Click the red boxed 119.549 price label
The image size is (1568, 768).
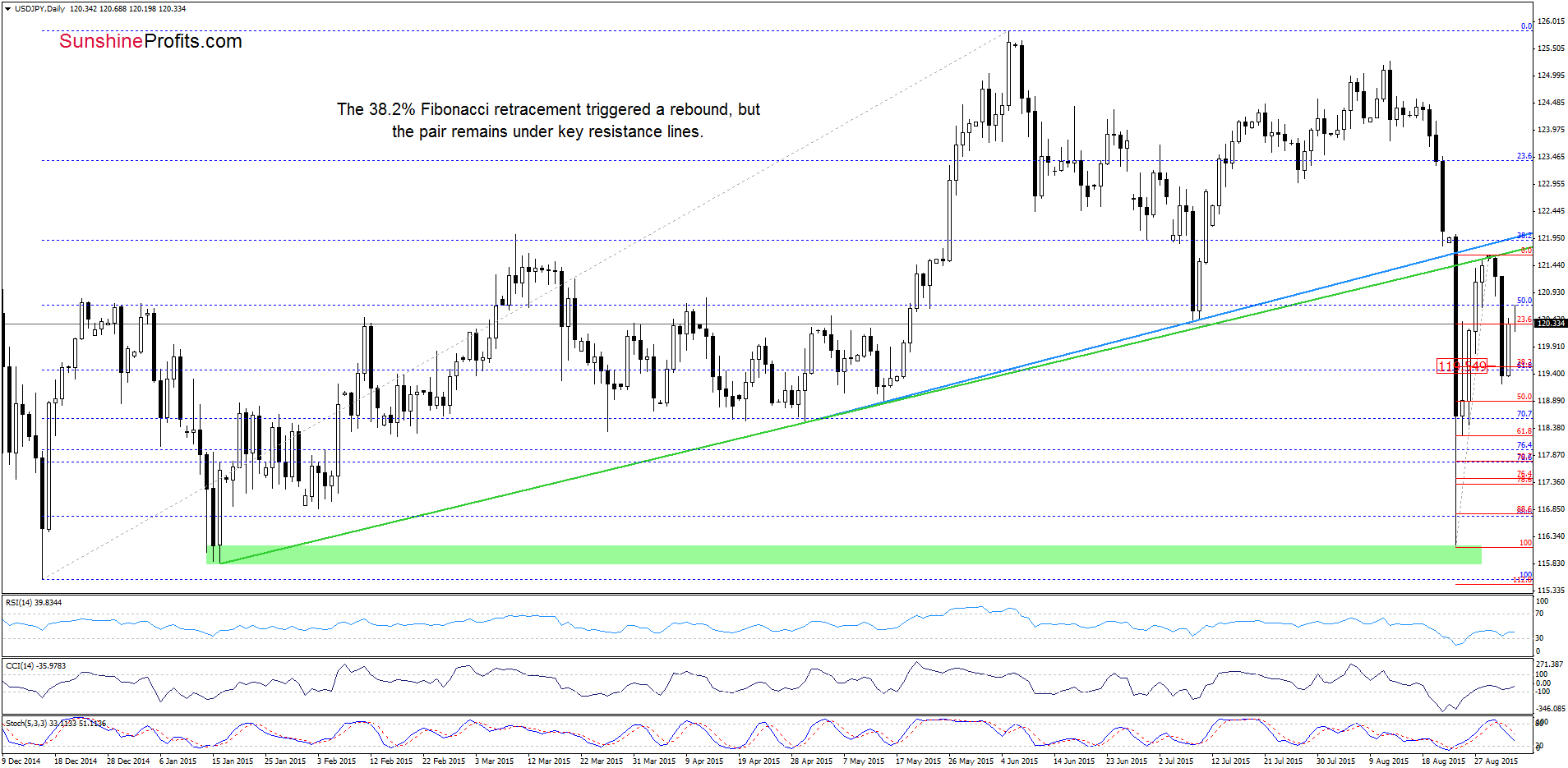click(x=1461, y=366)
